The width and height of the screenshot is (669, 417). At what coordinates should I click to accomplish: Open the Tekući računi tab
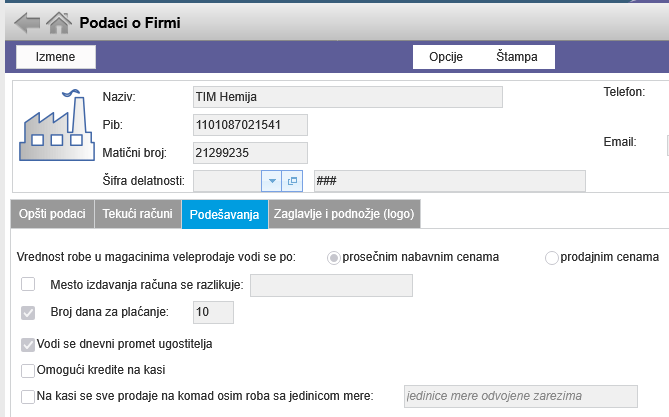tap(138, 214)
